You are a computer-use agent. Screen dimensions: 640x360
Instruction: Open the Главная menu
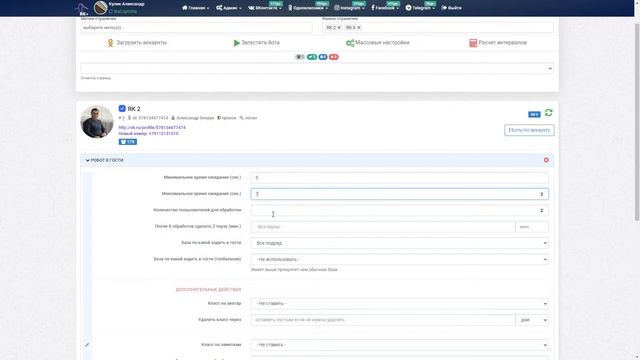196,8
